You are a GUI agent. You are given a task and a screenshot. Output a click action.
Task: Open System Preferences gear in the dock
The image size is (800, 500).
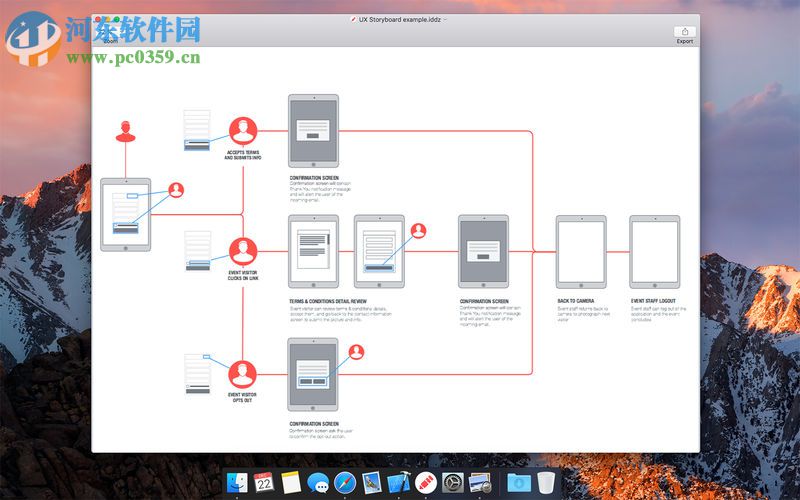tap(453, 483)
